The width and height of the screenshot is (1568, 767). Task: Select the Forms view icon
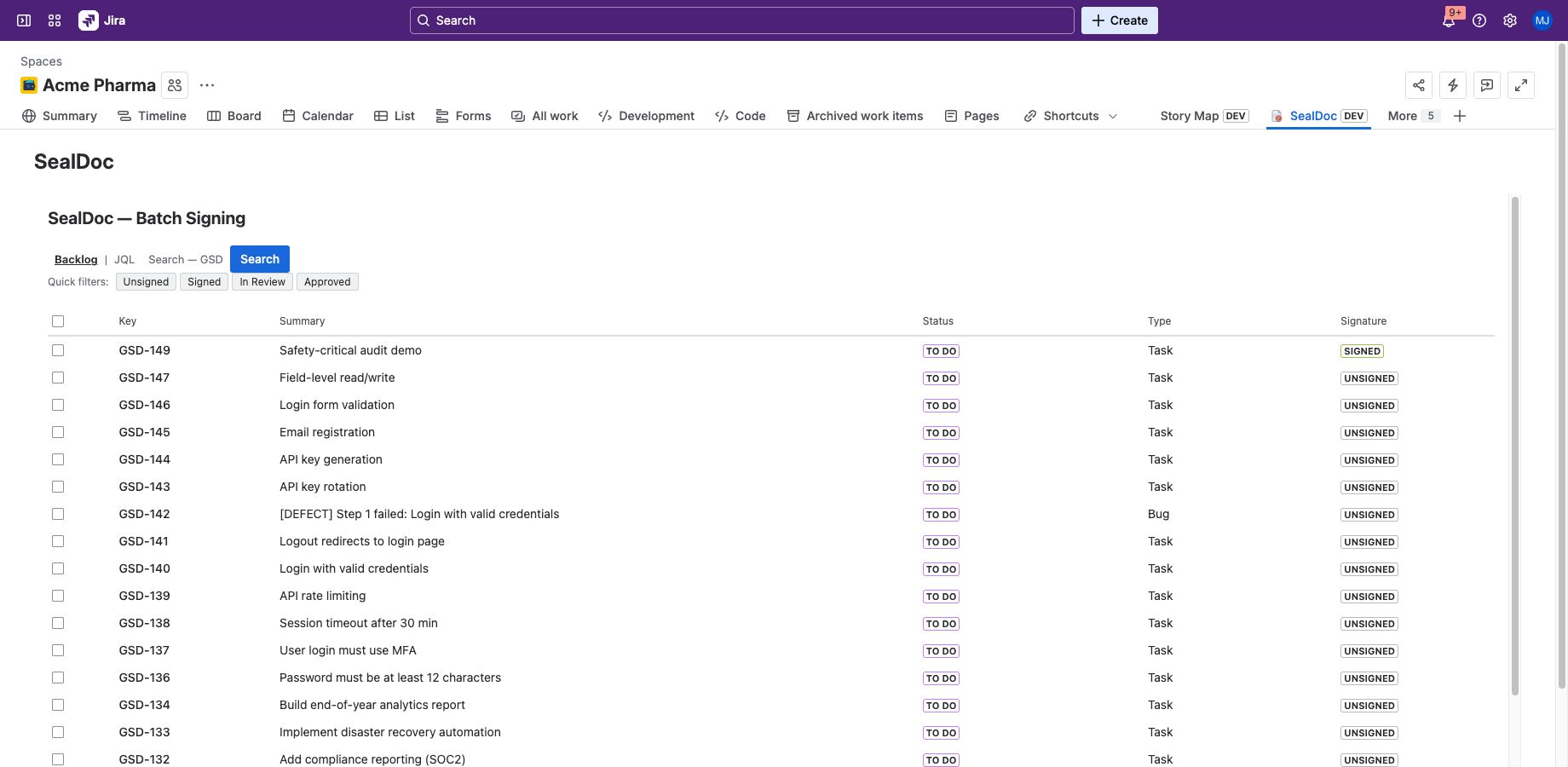click(441, 115)
